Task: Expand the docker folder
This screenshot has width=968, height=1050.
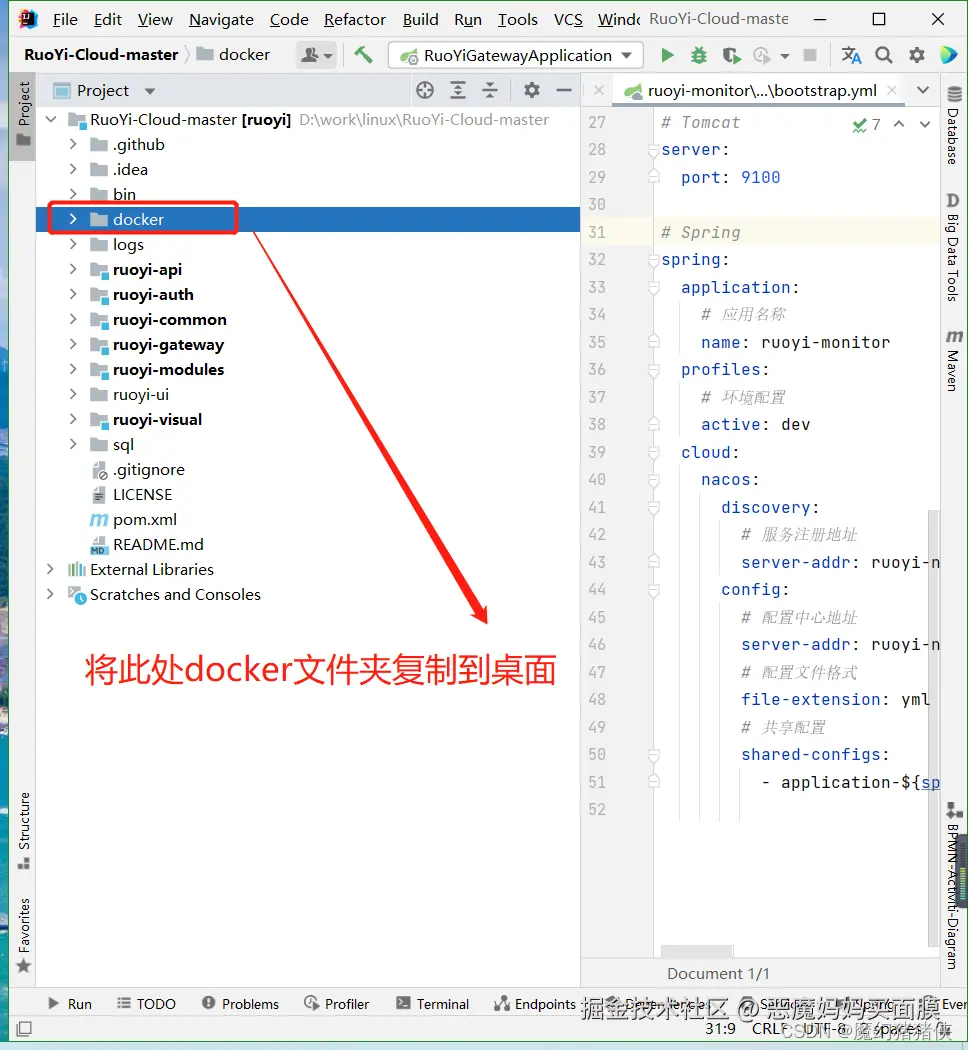Action: pyautogui.click(x=73, y=219)
